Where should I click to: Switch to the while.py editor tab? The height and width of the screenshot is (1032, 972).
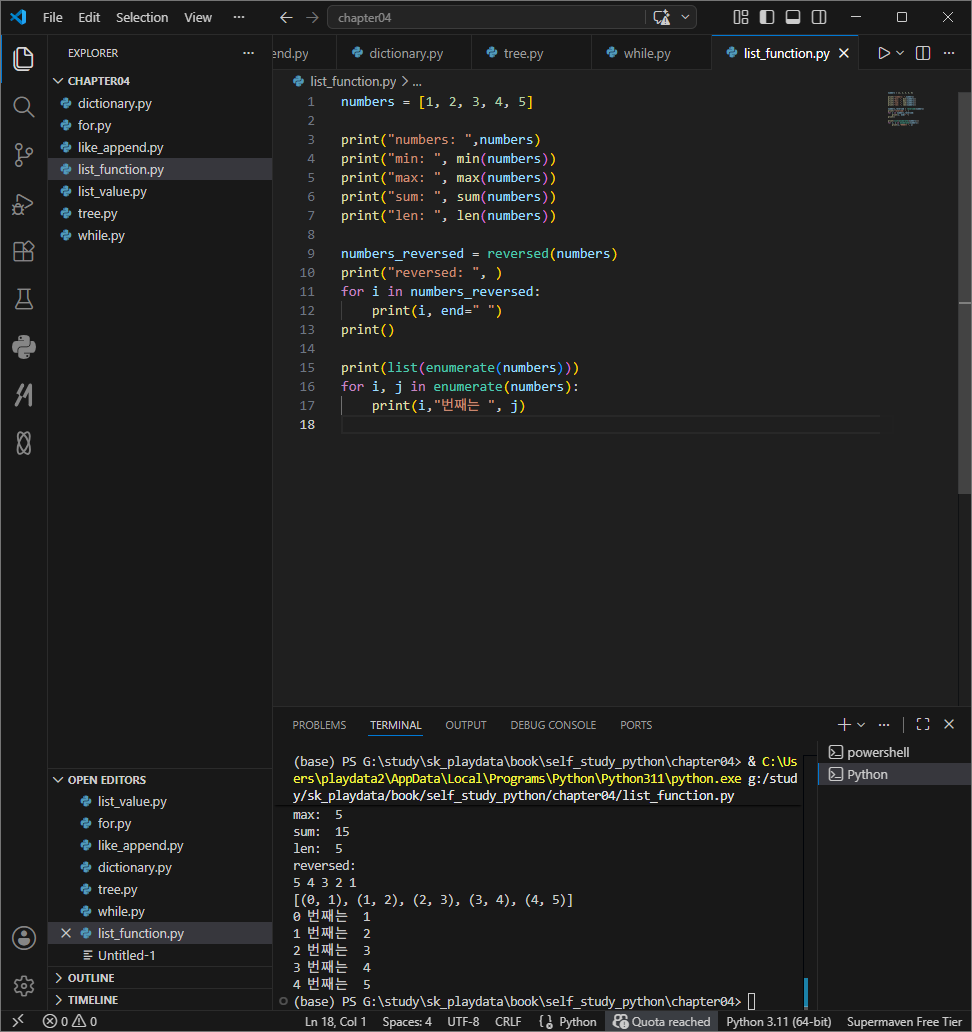click(x=652, y=53)
